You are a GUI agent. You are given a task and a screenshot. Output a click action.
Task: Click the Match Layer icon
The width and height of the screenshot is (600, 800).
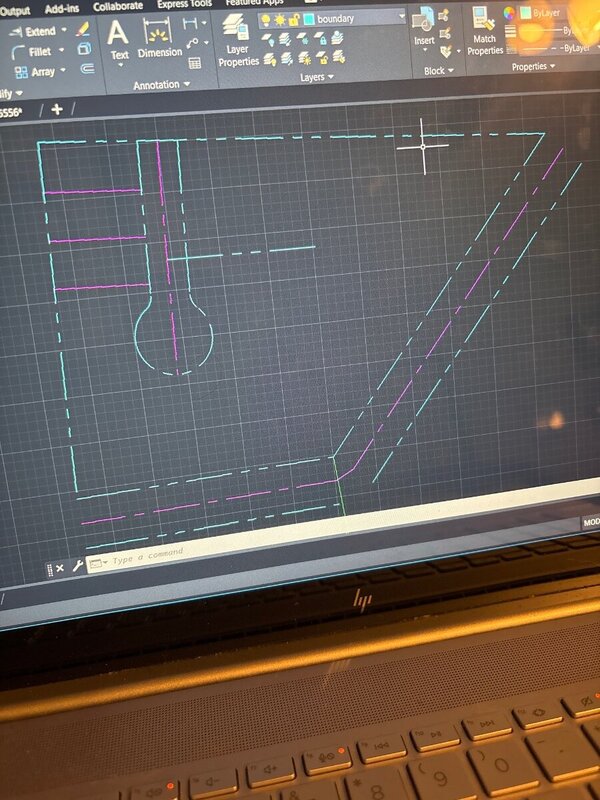click(339, 57)
